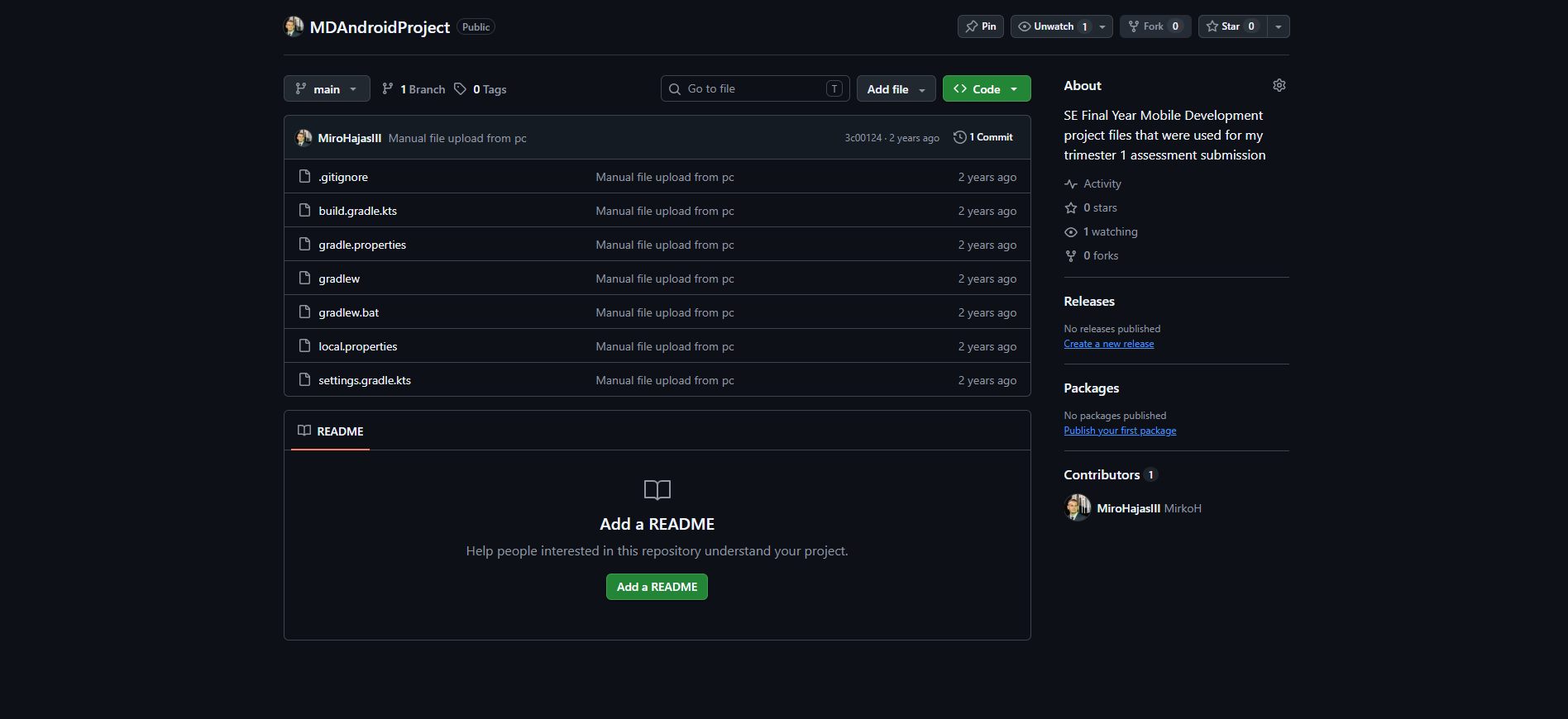Open the 1 Commit history link

(983, 137)
